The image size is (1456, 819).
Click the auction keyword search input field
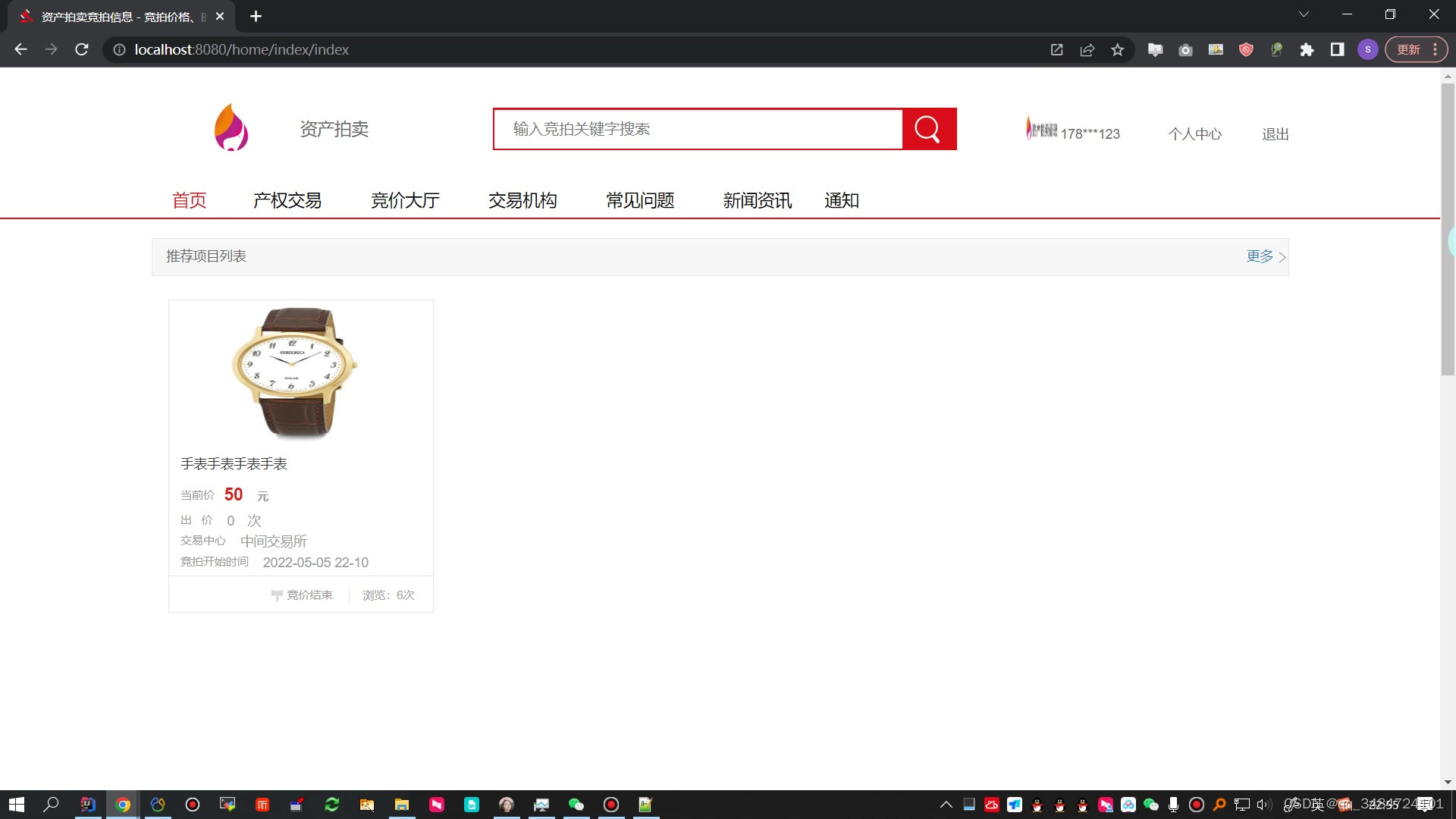click(x=698, y=129)
